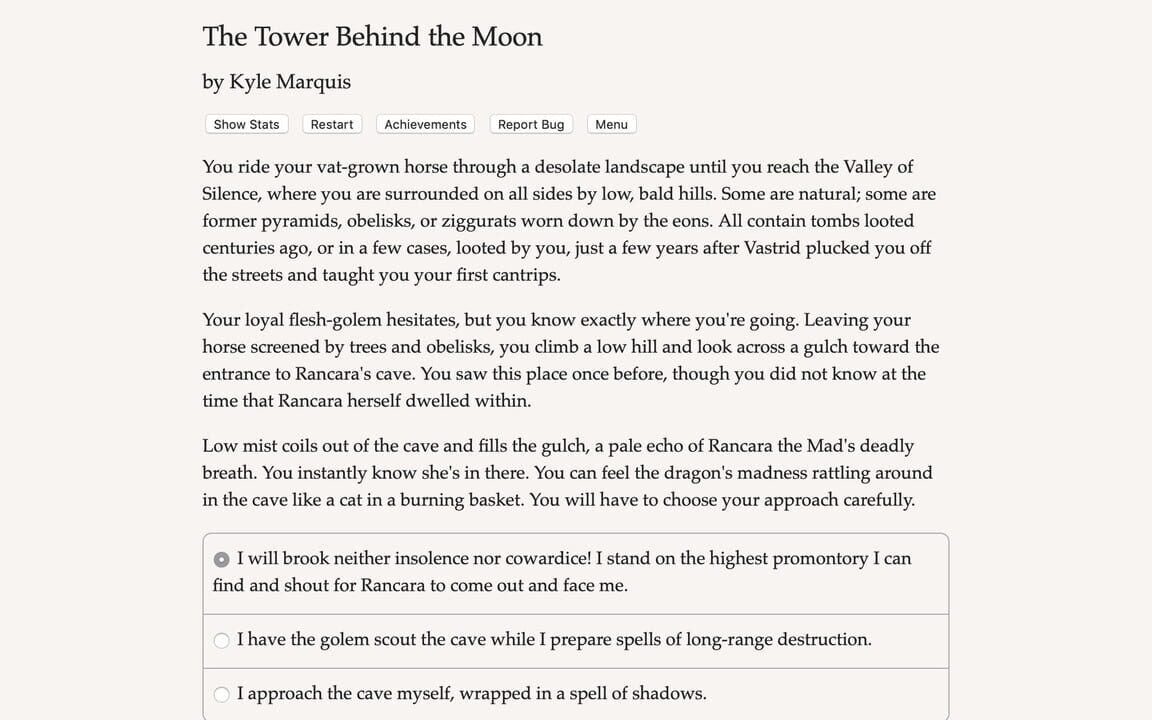
Task: Click inside the second choice option box
Action: (575, 640)
